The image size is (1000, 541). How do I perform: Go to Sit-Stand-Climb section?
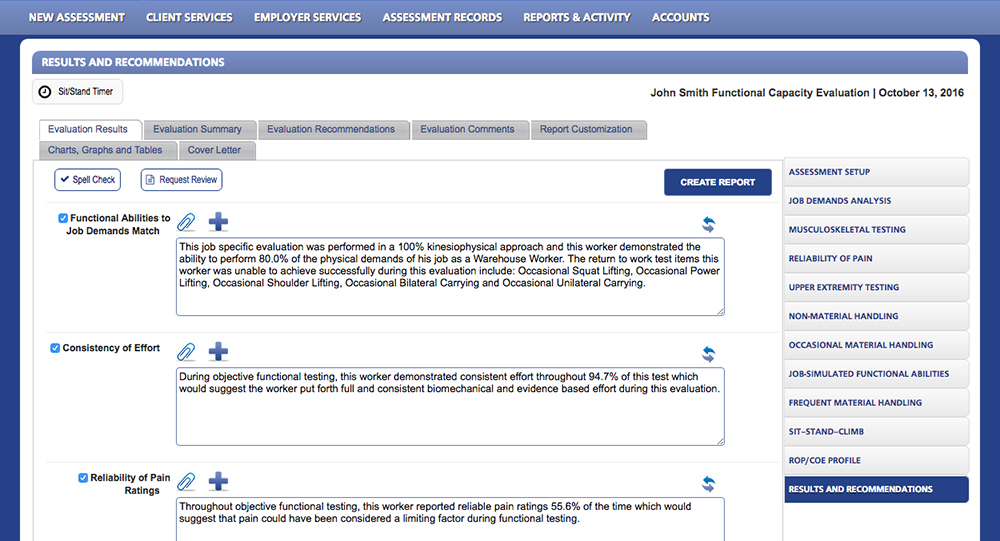pyautogui.click(x=876, y=432)
